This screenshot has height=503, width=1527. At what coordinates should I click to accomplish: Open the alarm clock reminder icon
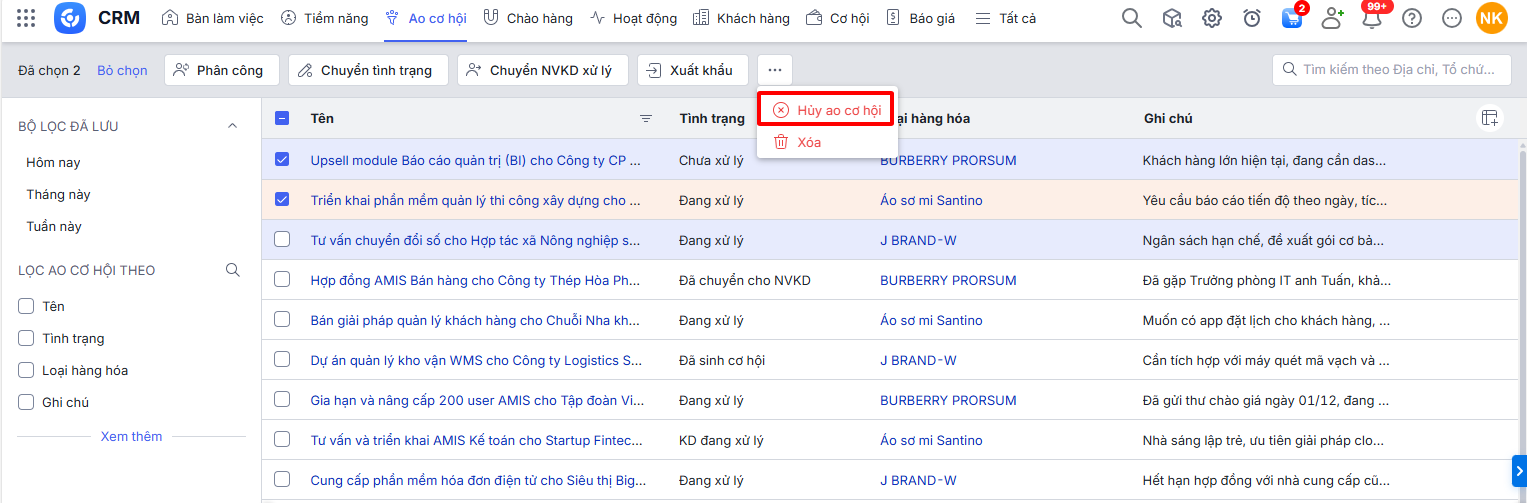(x=1252, y=18)
